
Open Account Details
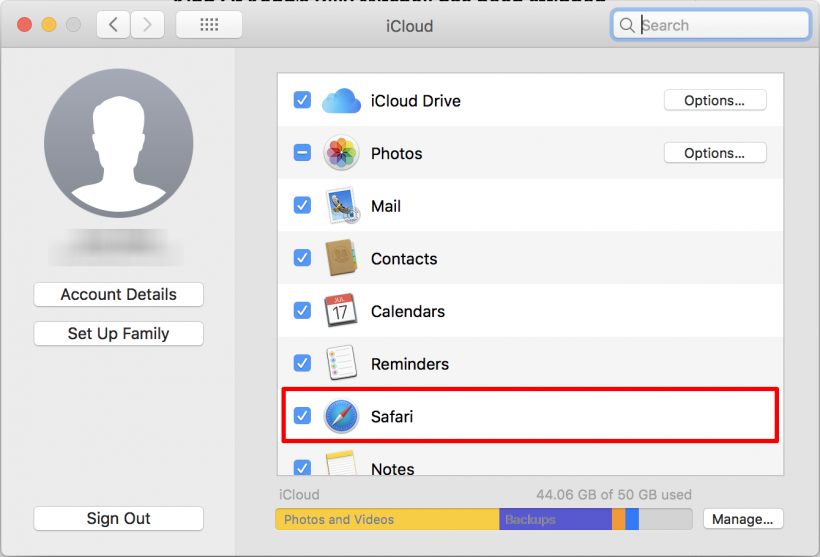[x=119, y=294]
